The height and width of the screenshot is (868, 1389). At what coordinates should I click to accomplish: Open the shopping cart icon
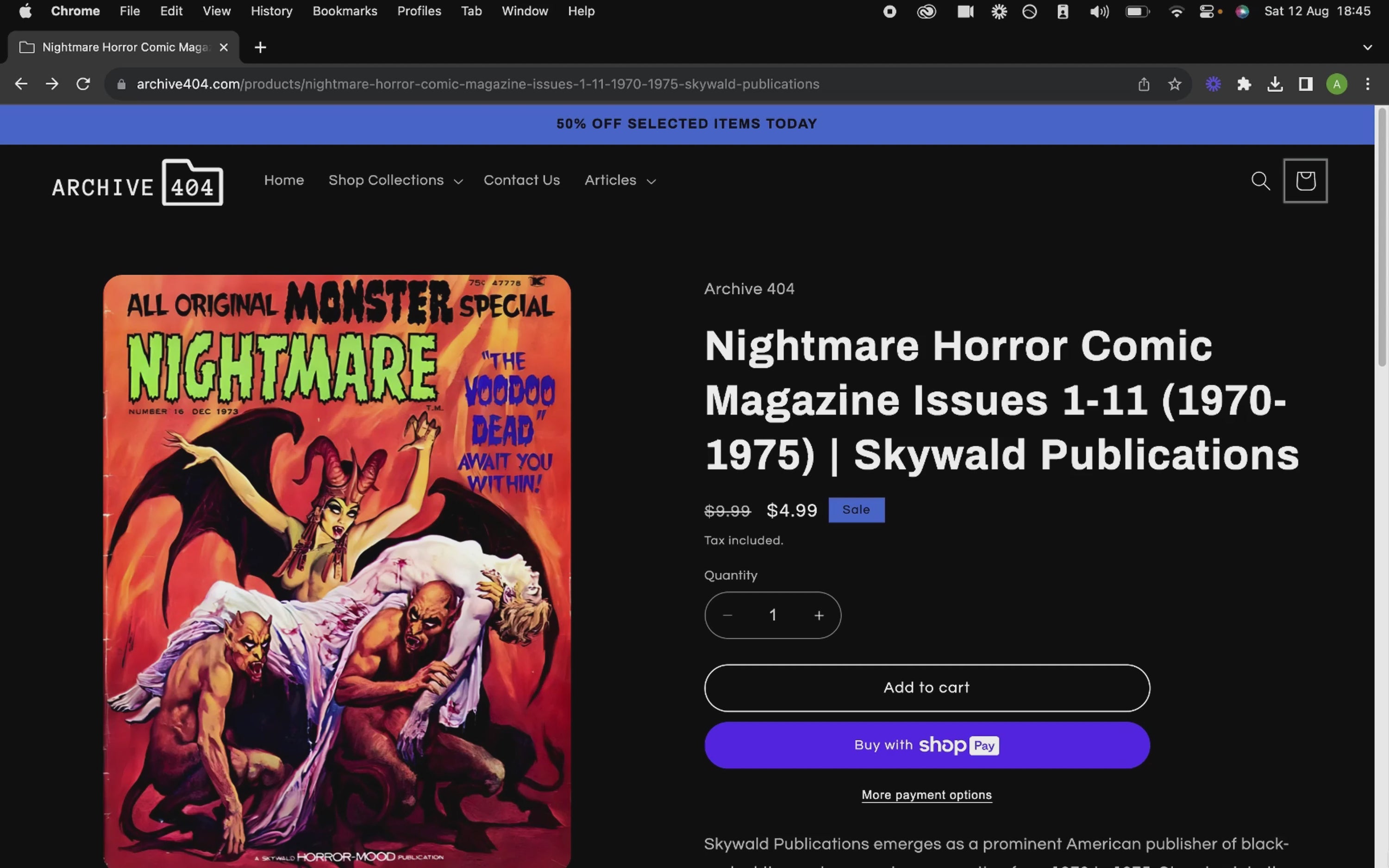click(1305, 181)
